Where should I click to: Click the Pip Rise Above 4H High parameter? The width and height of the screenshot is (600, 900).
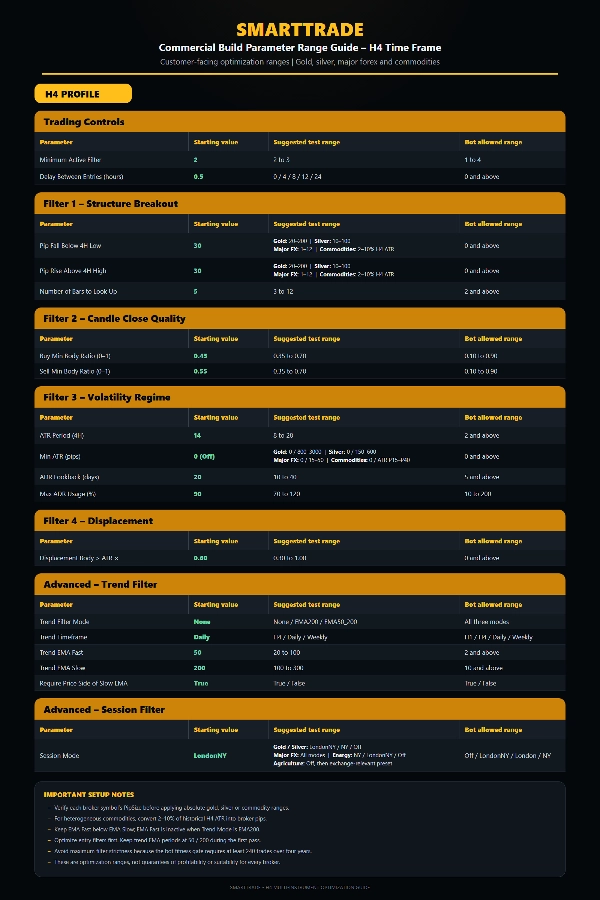(73, 270)
